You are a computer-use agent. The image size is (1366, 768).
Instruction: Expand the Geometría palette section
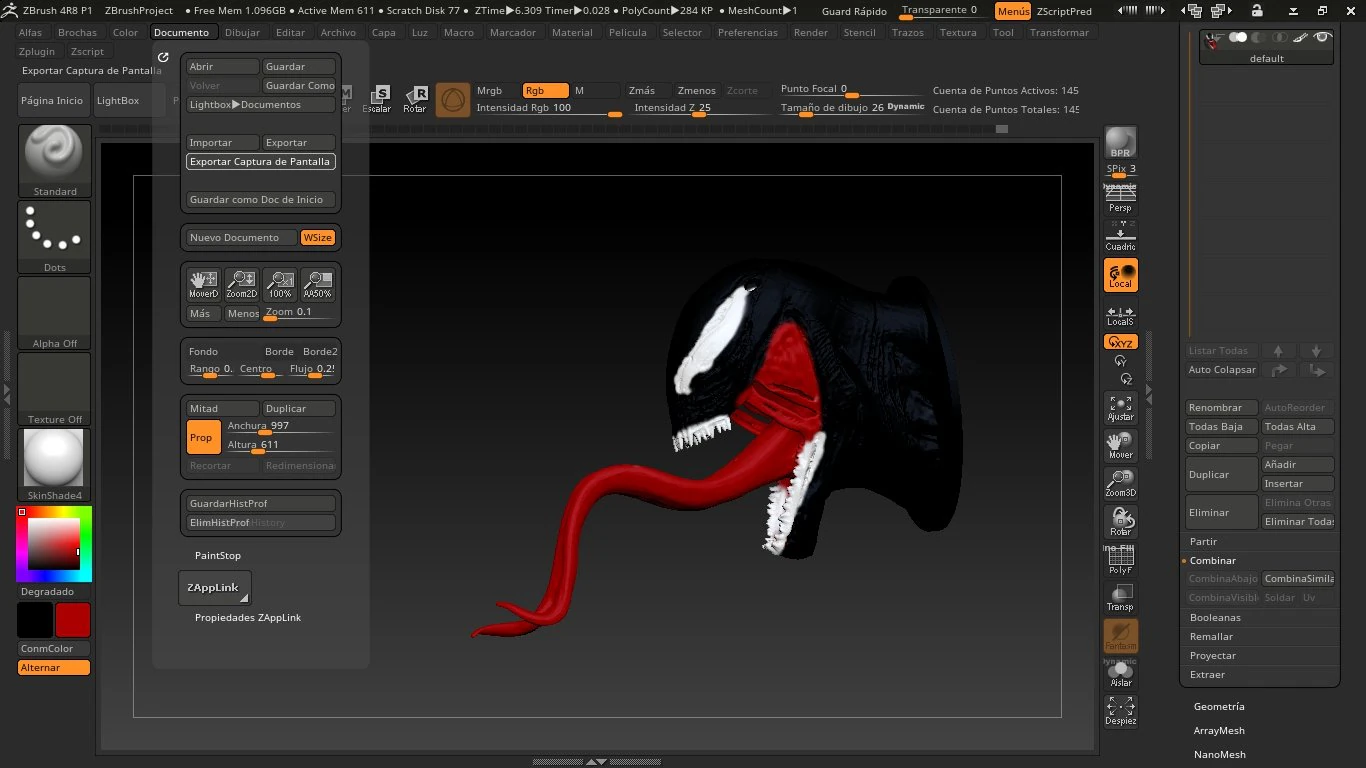pyautogui.click(x=1219, y=706)
